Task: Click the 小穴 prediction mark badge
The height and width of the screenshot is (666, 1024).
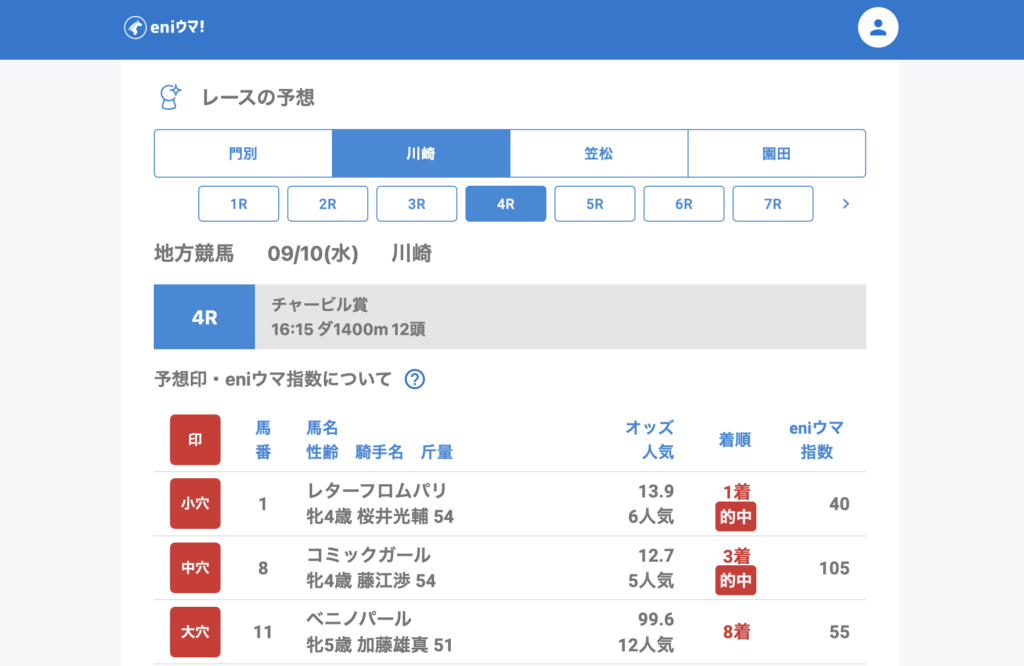Action: 195,504
